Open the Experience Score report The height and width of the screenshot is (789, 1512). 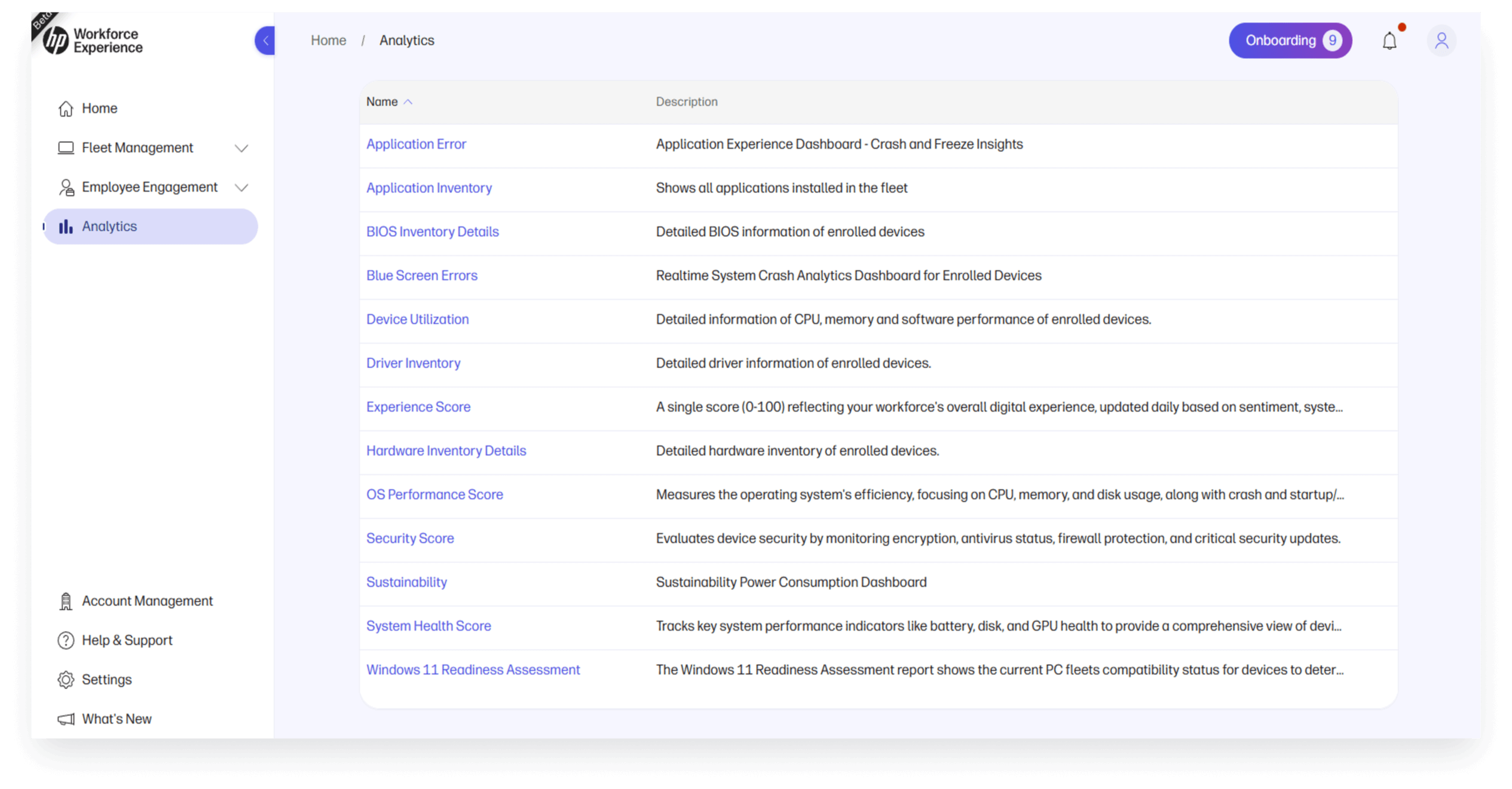tap(418, 407)
